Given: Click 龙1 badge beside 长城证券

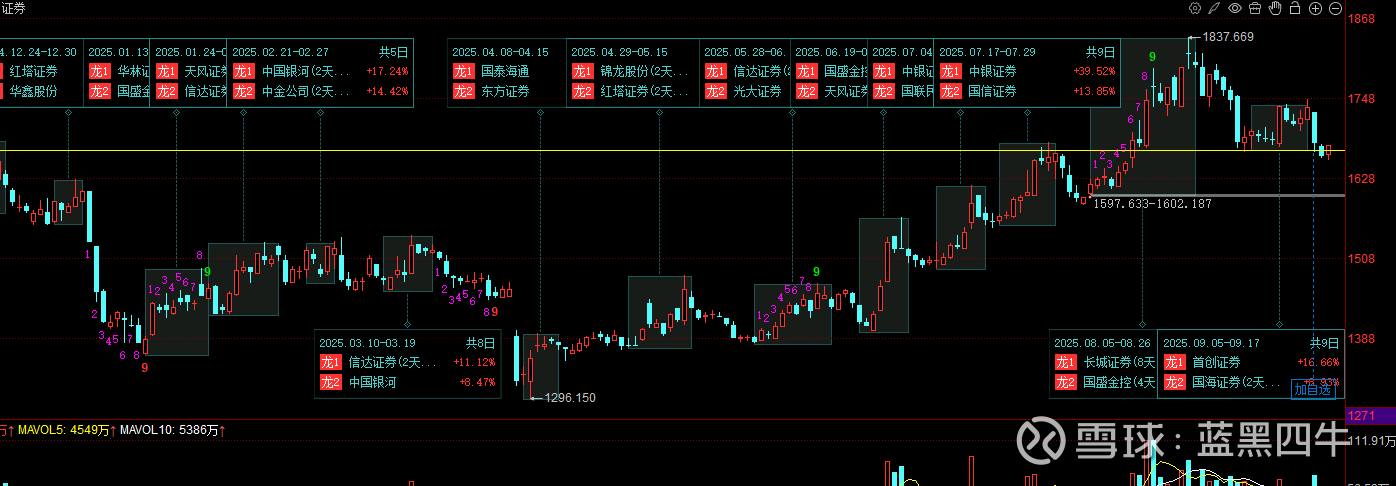Looking at the screenshot, I should pos(1066,362).
